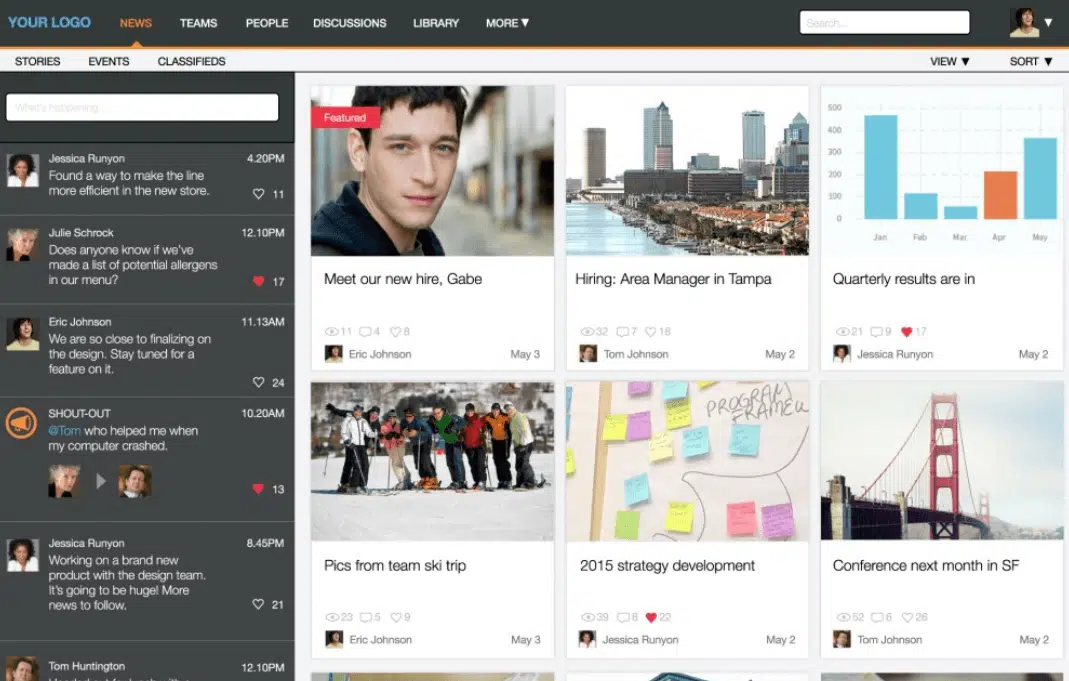
Task: Click the orange Apr bar in chart
Action: [1000, 195]
